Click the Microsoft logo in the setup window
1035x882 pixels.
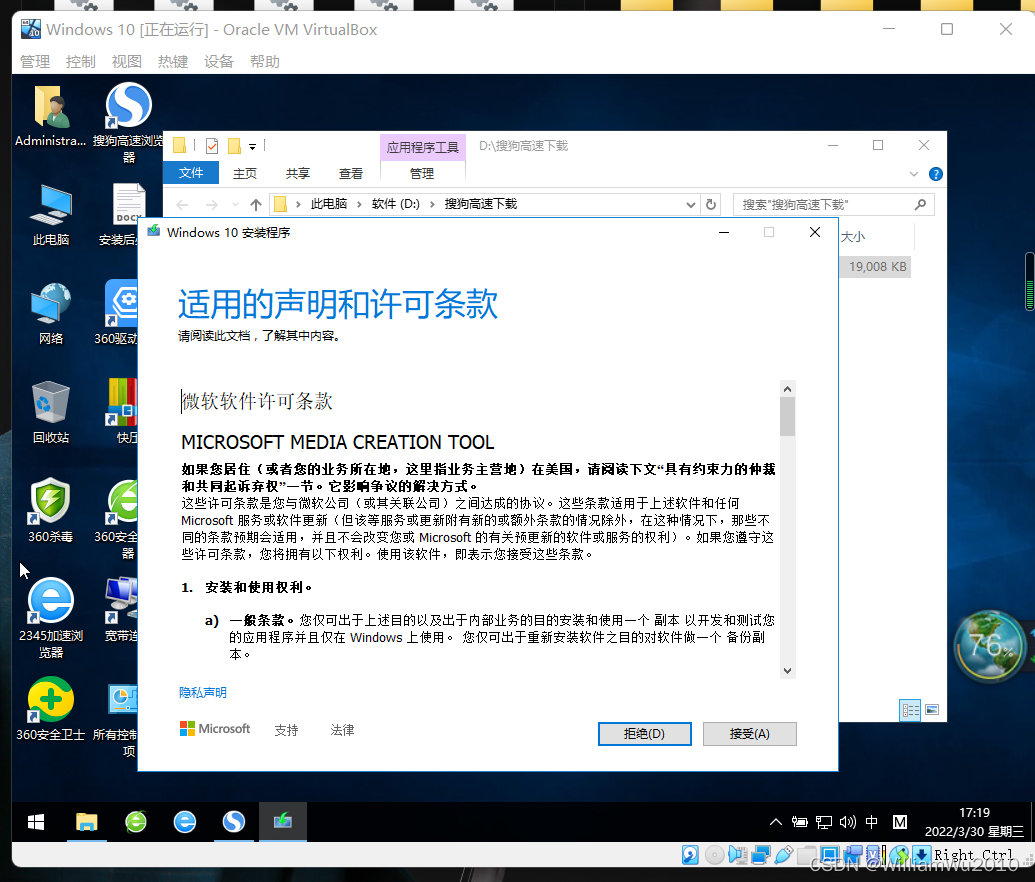[215, 729]
